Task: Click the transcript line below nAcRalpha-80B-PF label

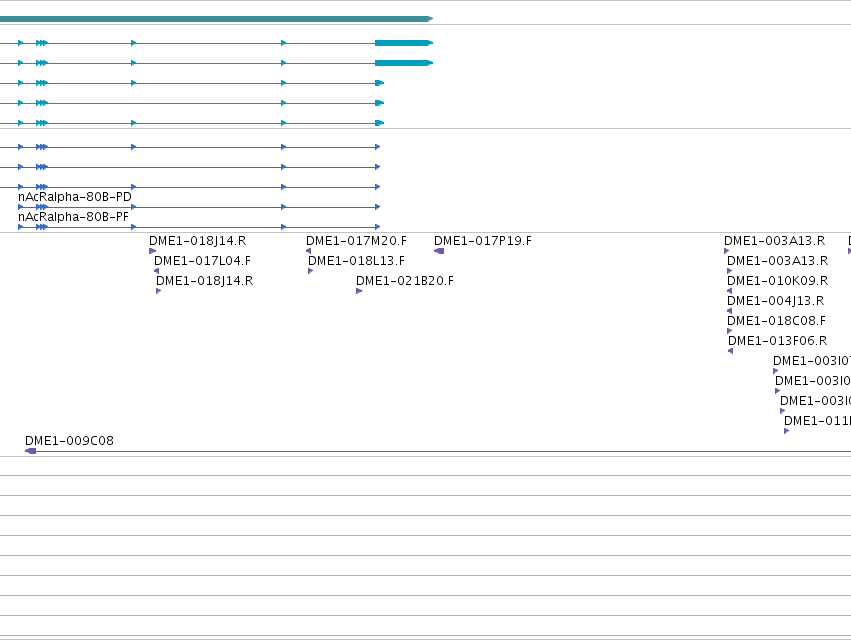Action: coord(199,227)
